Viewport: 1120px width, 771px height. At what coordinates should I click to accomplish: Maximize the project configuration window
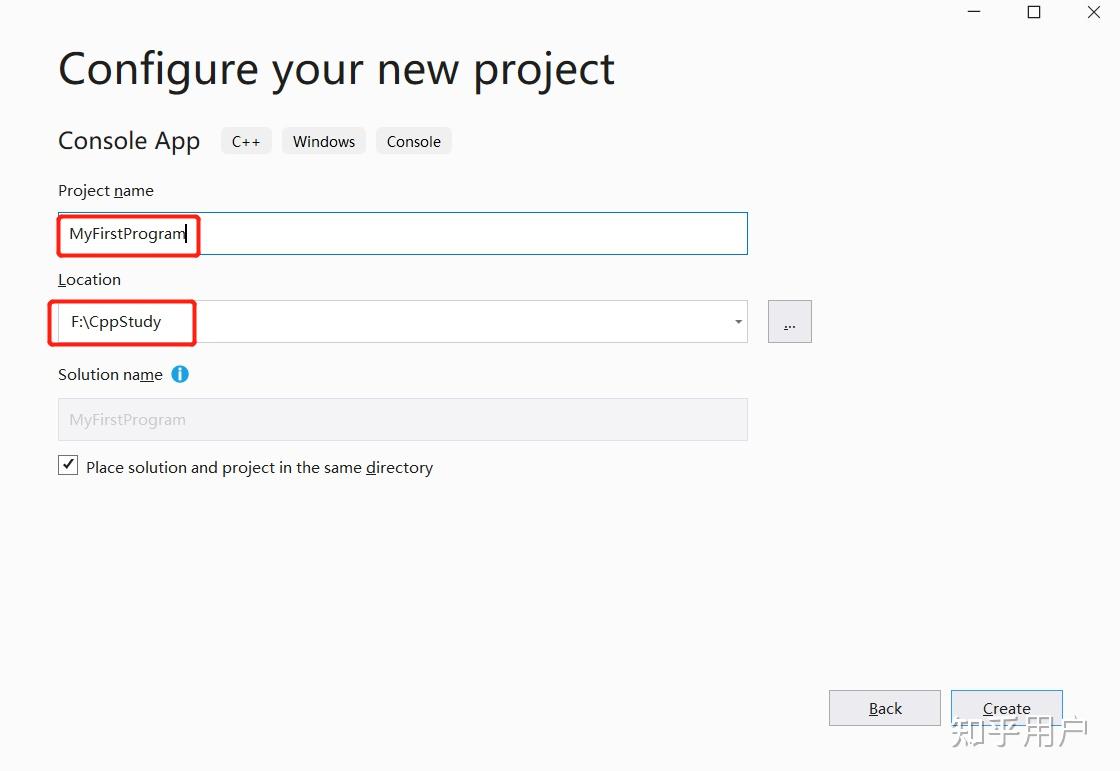click(x=1034, y=12)
